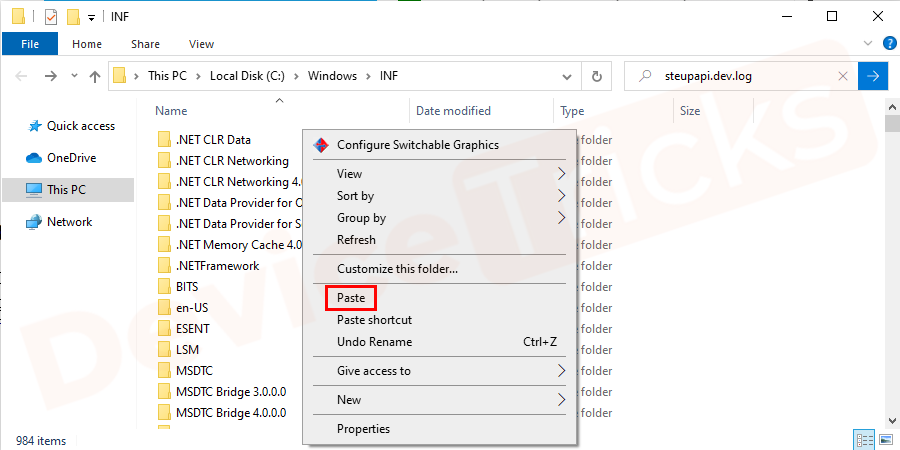This screenshot has height=450, width=900.
Task: Switch to the View ribbon tab
Action: 201,44
